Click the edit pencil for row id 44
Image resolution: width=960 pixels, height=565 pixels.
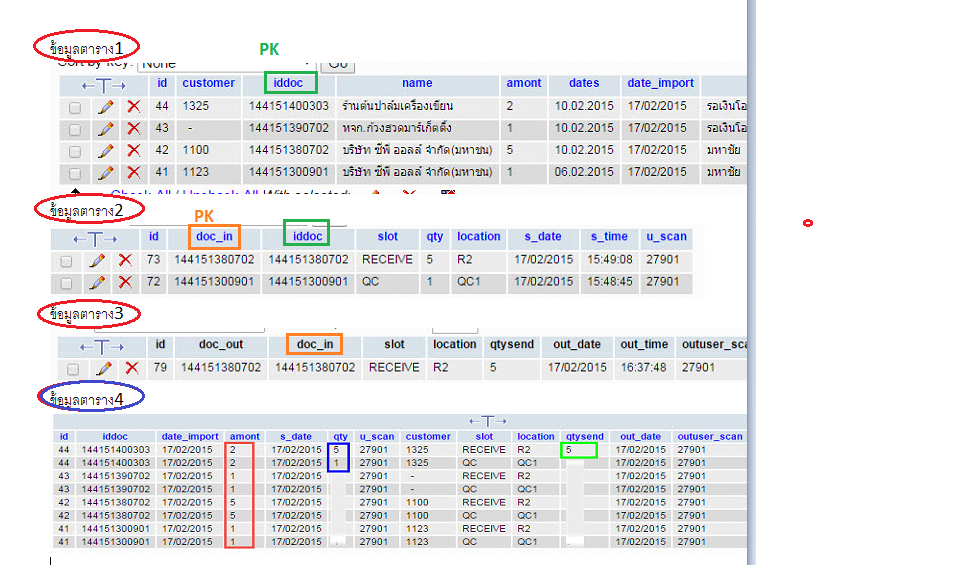tap(105, 106)
